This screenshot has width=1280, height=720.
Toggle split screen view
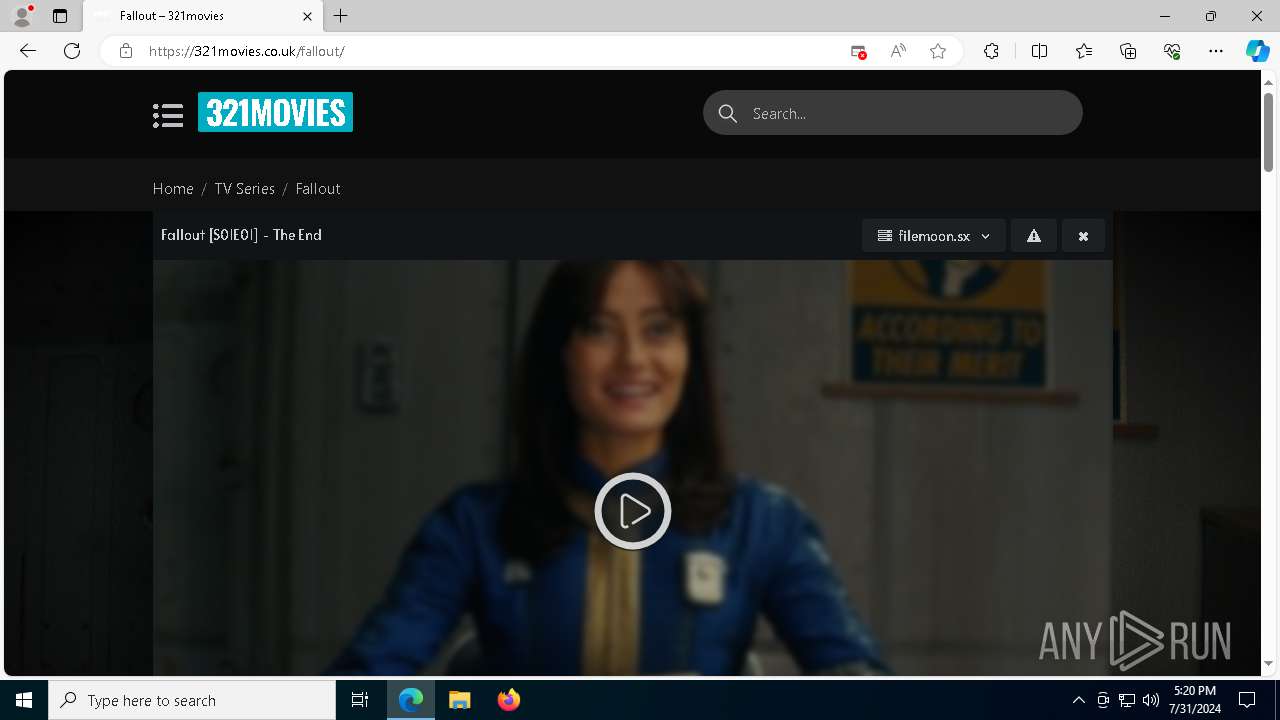pyautogui.click(x=1039, y=51)
